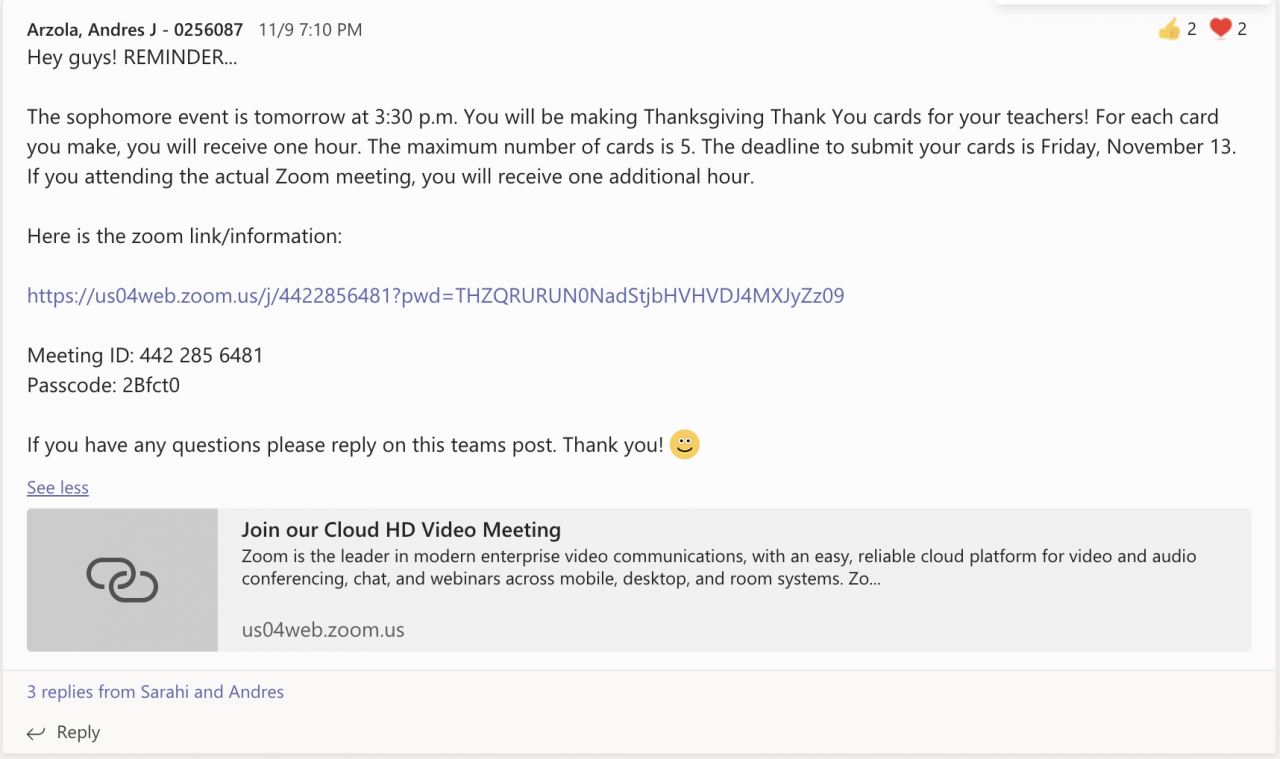Click the thumbs-up reaction count number

tap(1192, 30)
